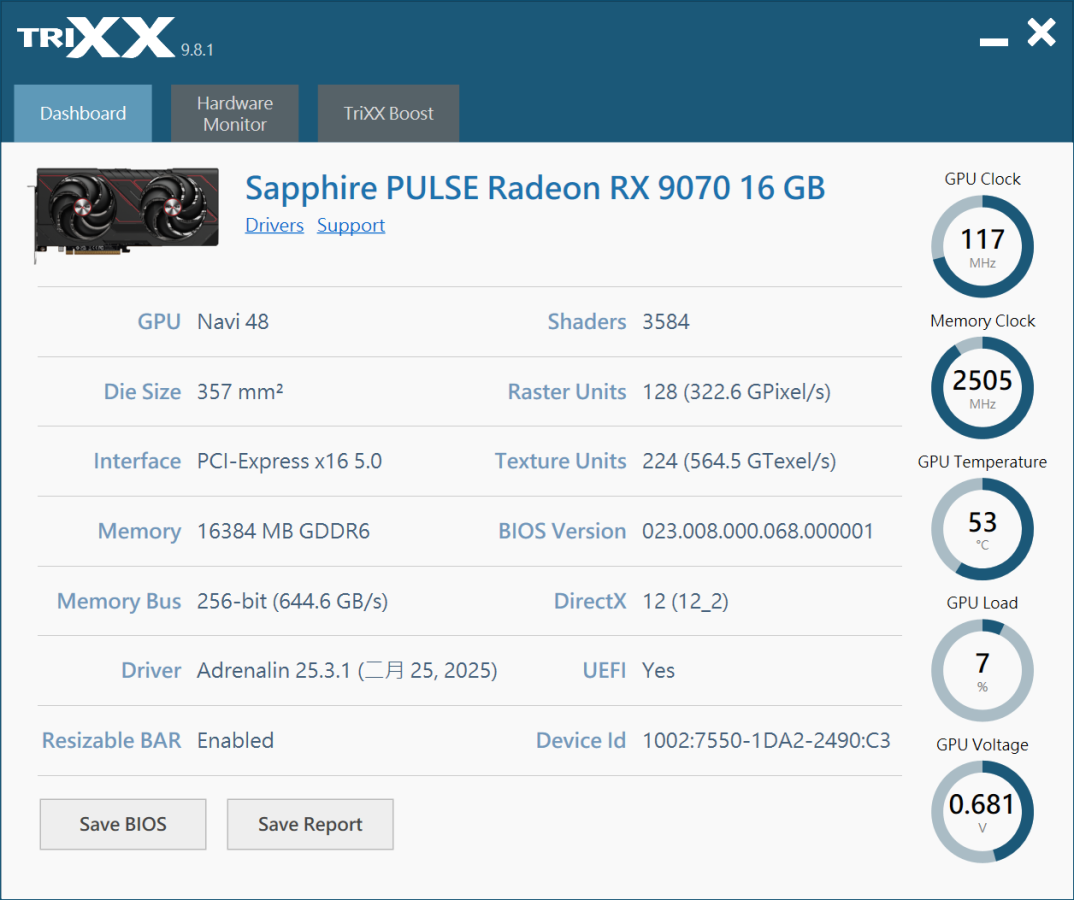
Task: Click the Shaders label
Action: 587,322
